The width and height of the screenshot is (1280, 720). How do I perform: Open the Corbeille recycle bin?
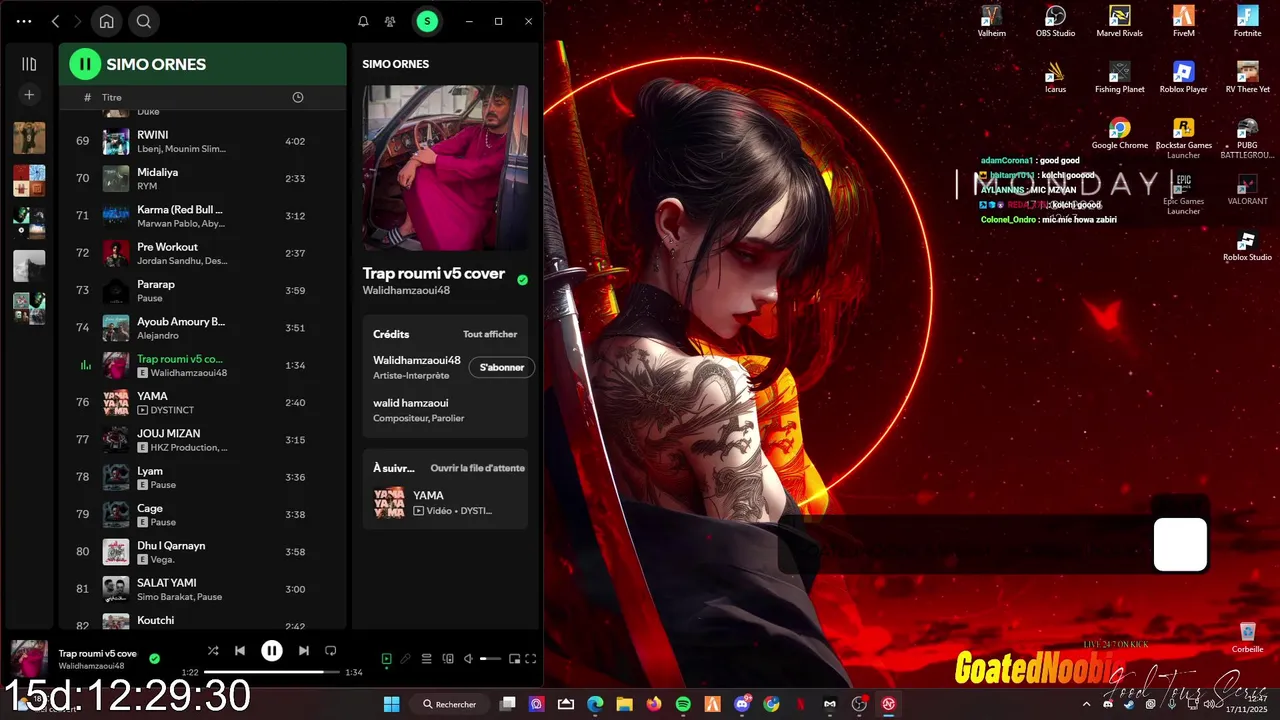pyautogui.click(x=1247, y=638)
